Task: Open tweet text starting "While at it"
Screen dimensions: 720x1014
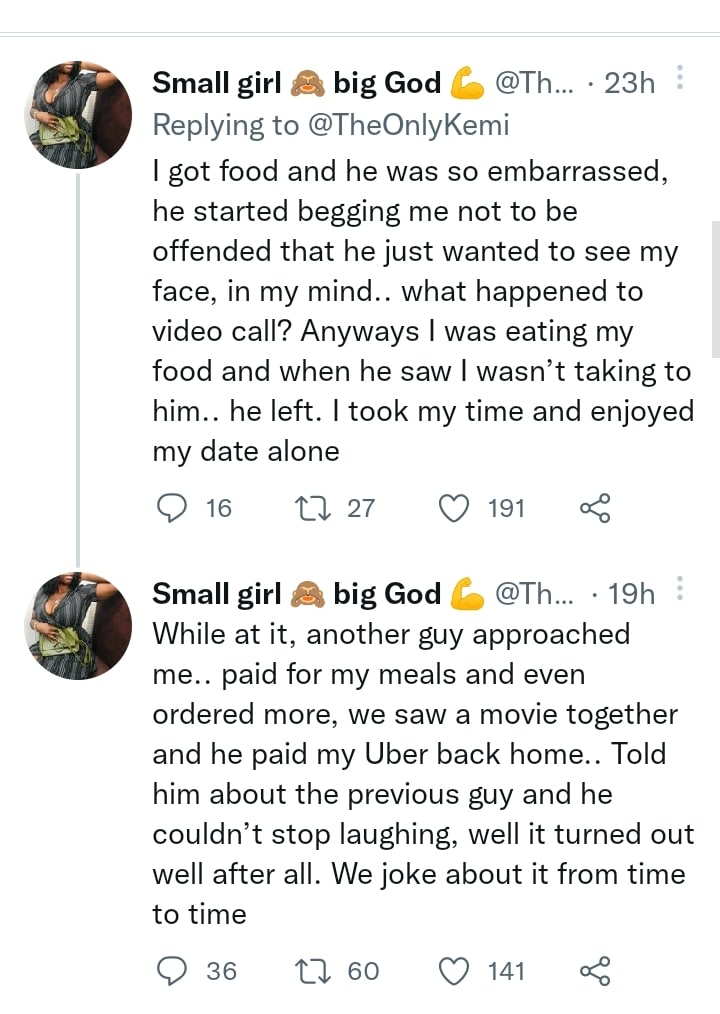Action: point(418,774)
